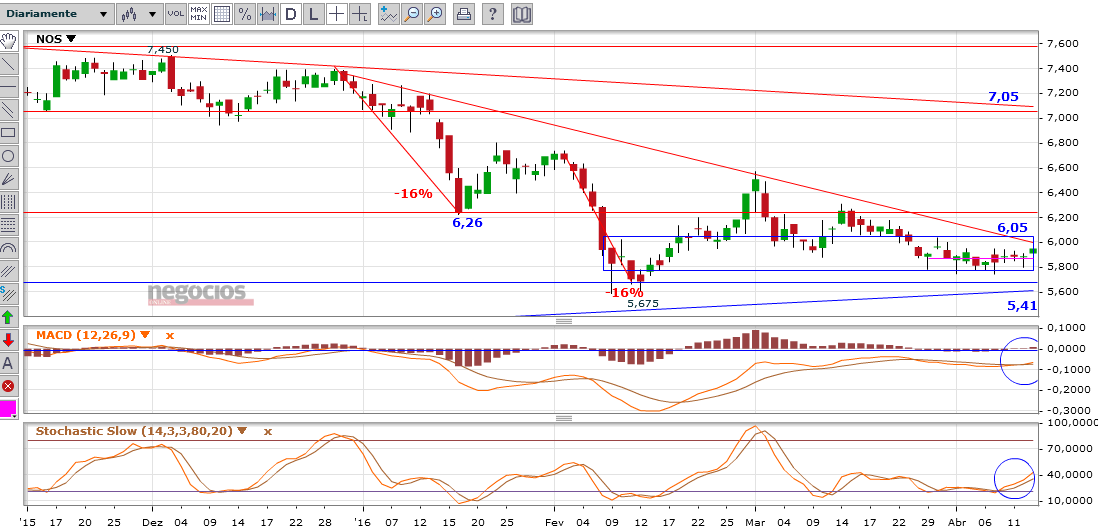Open the MACD (12,26,9) settings dropdown
The image size is (1098, 526).
(145, 335)
